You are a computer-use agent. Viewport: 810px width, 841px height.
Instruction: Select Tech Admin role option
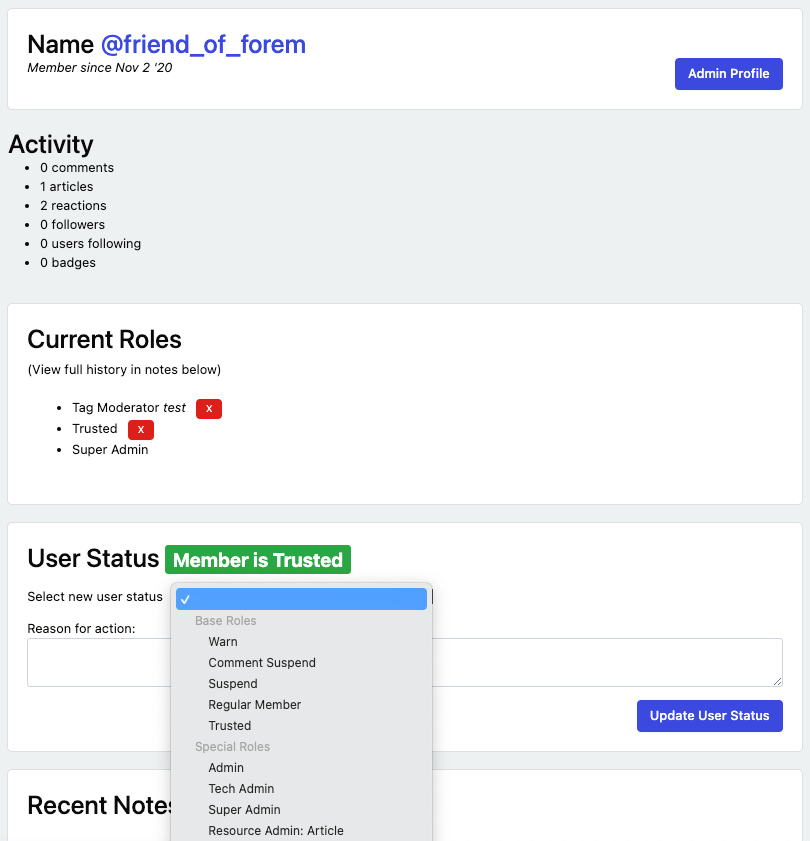click(241, 789)
